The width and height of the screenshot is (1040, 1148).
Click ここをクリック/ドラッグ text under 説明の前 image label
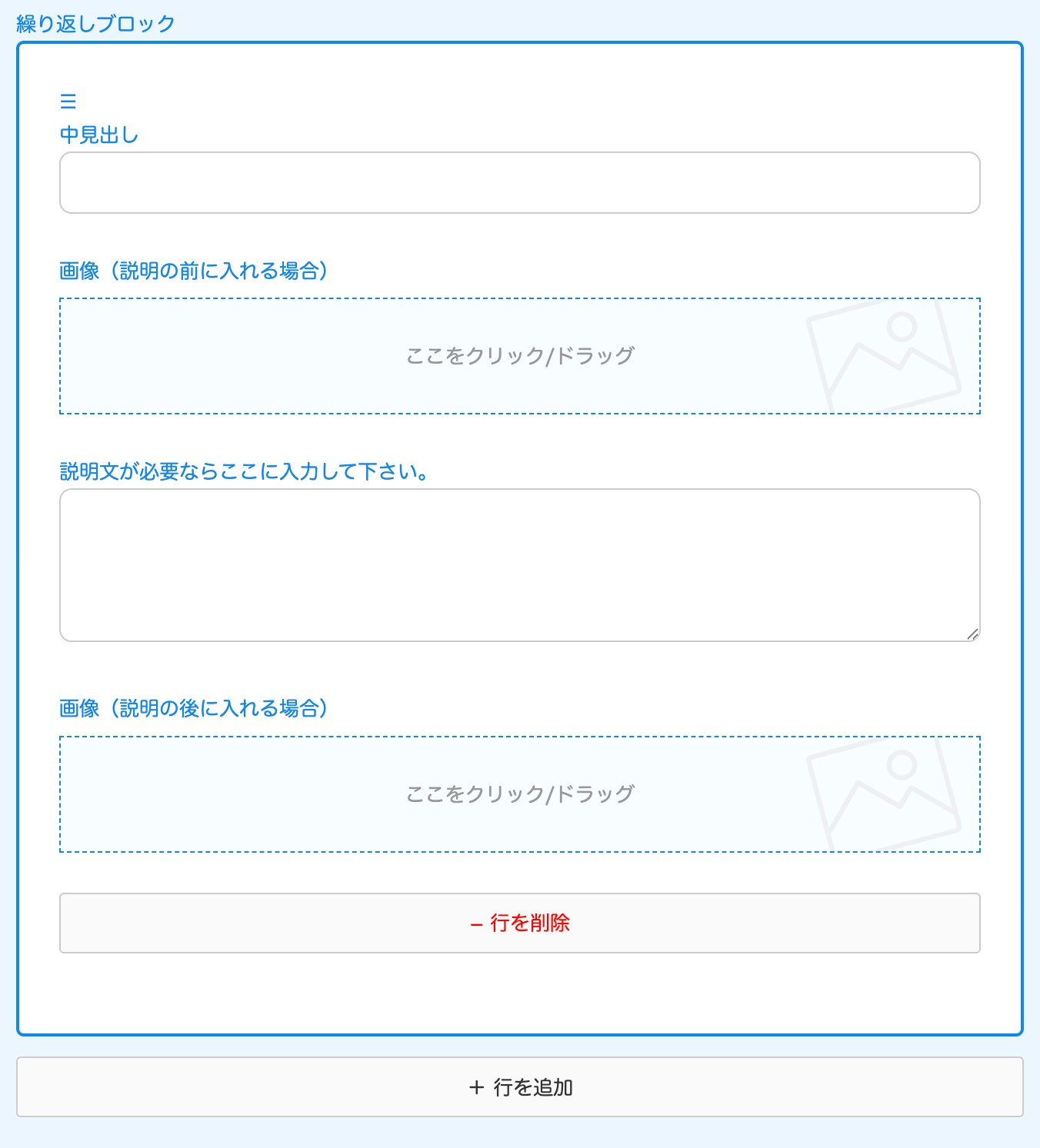tap(520, 356)
